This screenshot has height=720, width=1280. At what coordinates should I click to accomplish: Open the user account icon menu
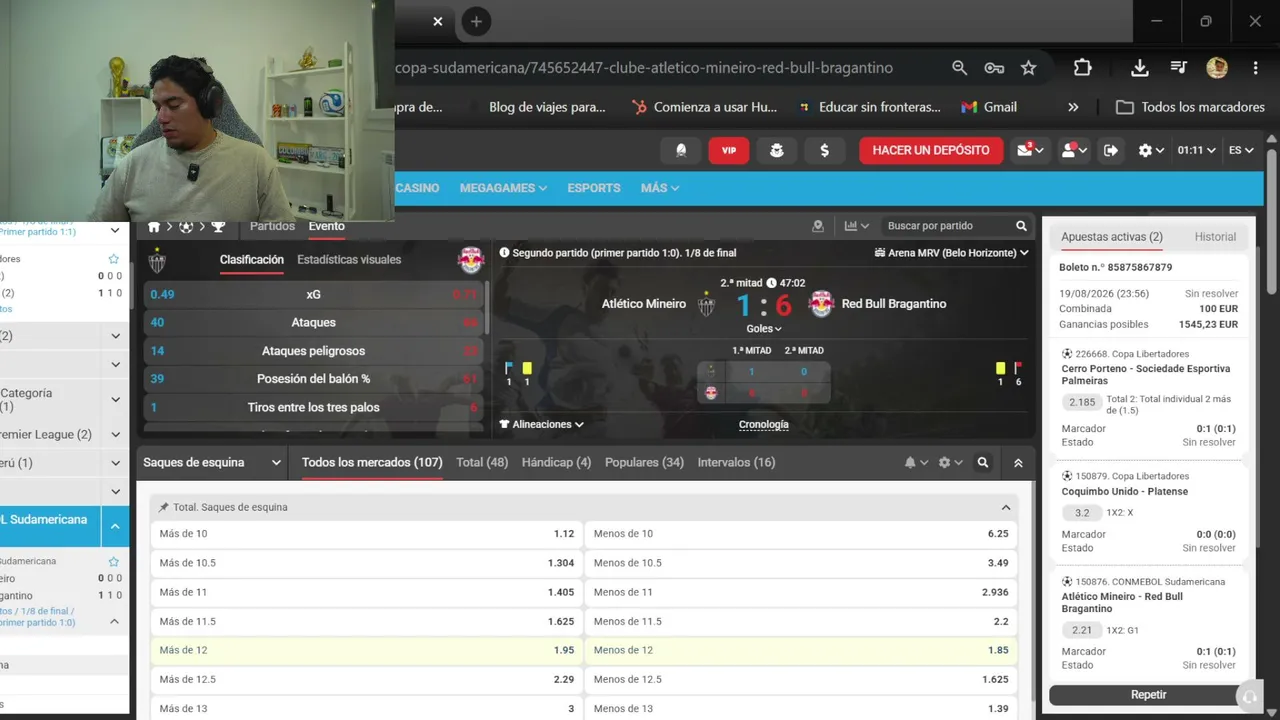(x=1074, y=150)
